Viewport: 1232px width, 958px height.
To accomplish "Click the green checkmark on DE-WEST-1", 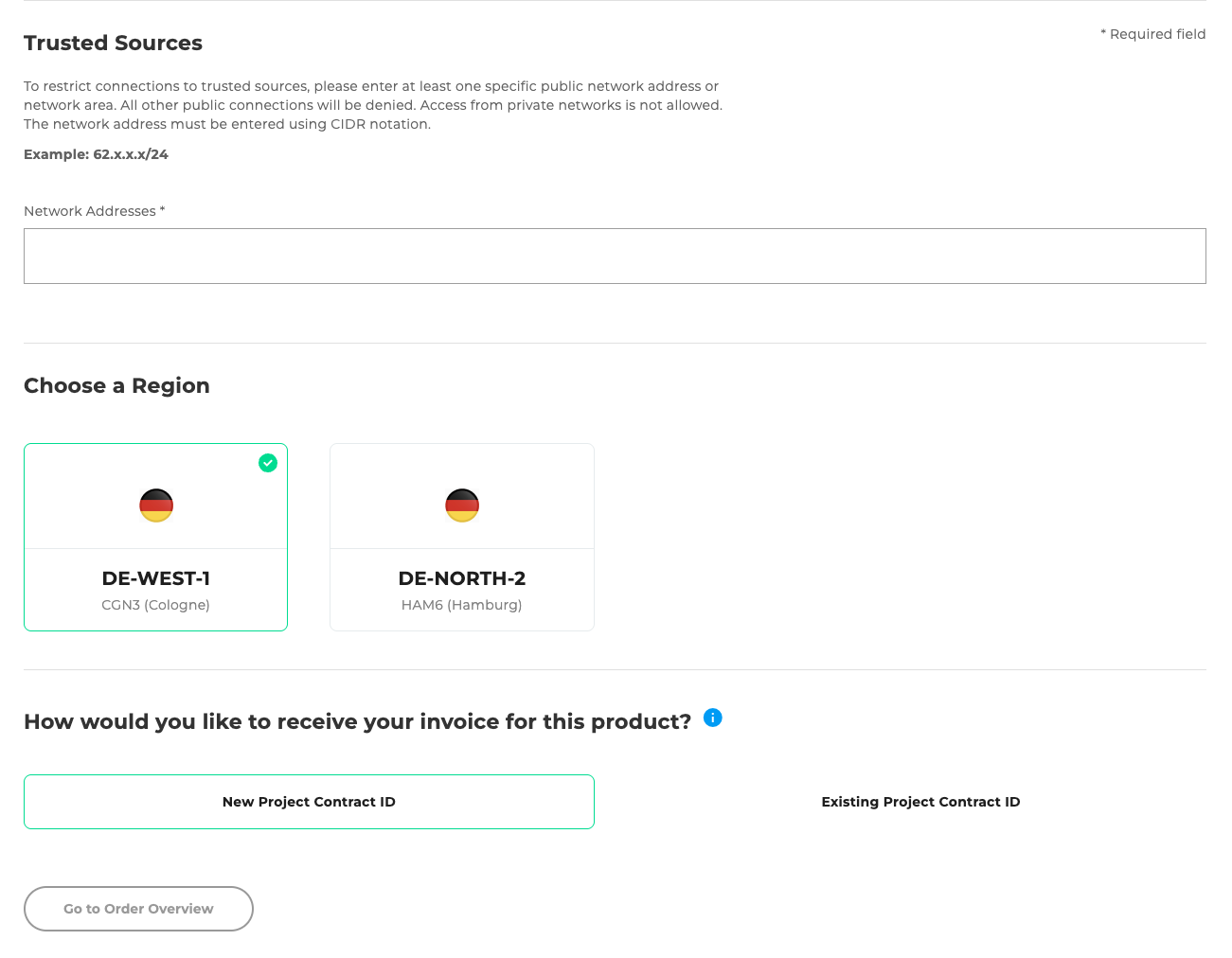I will point(268,463).
